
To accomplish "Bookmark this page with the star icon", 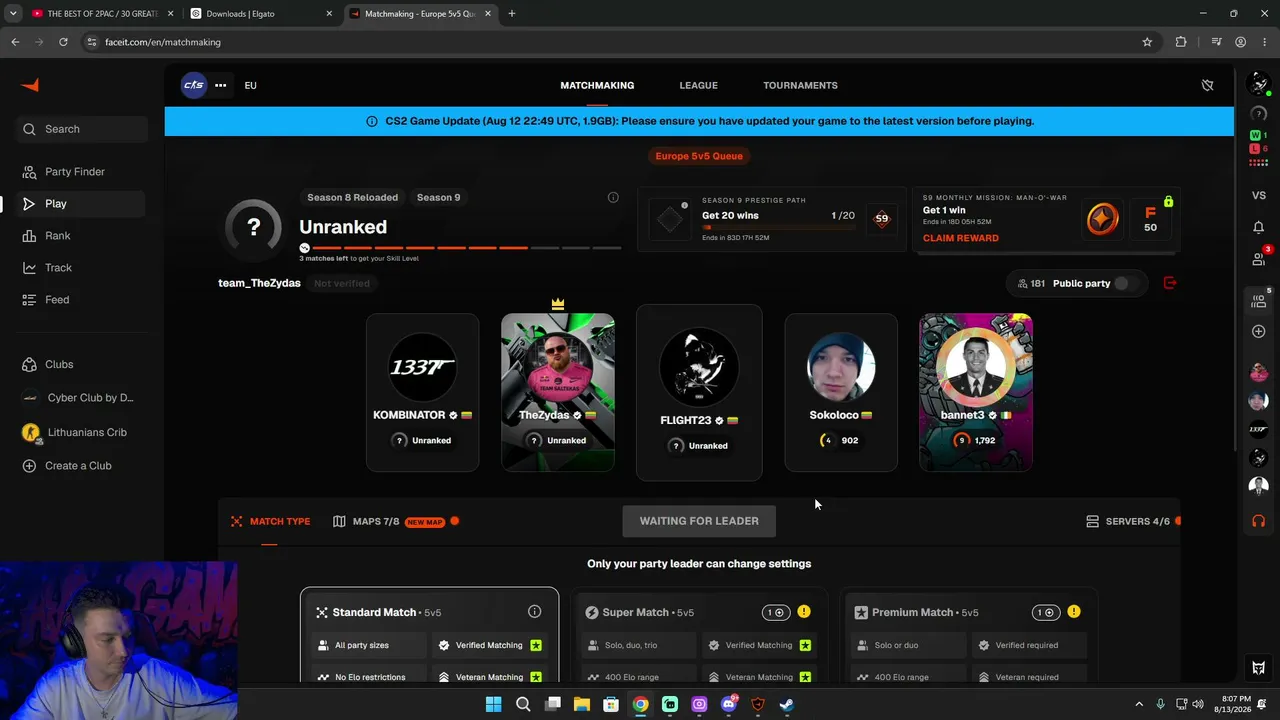I will (1147, 42).
